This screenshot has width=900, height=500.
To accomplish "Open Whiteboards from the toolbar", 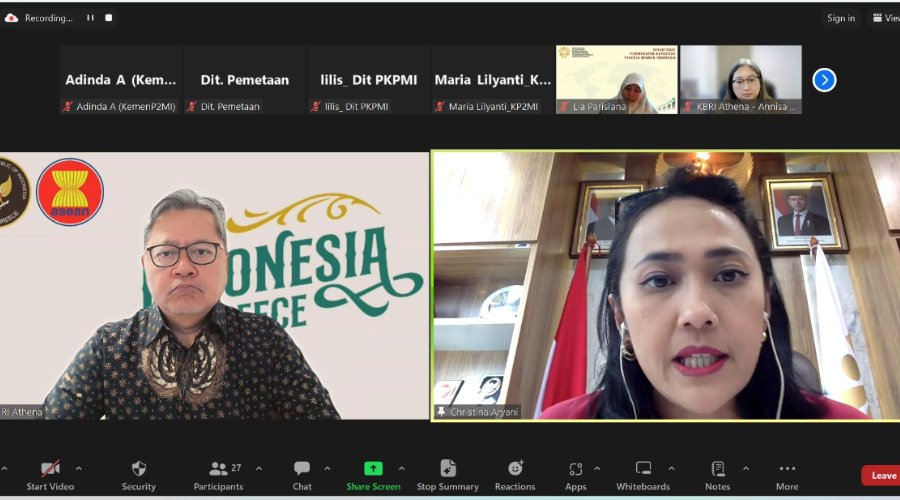I will coord(643,469).
